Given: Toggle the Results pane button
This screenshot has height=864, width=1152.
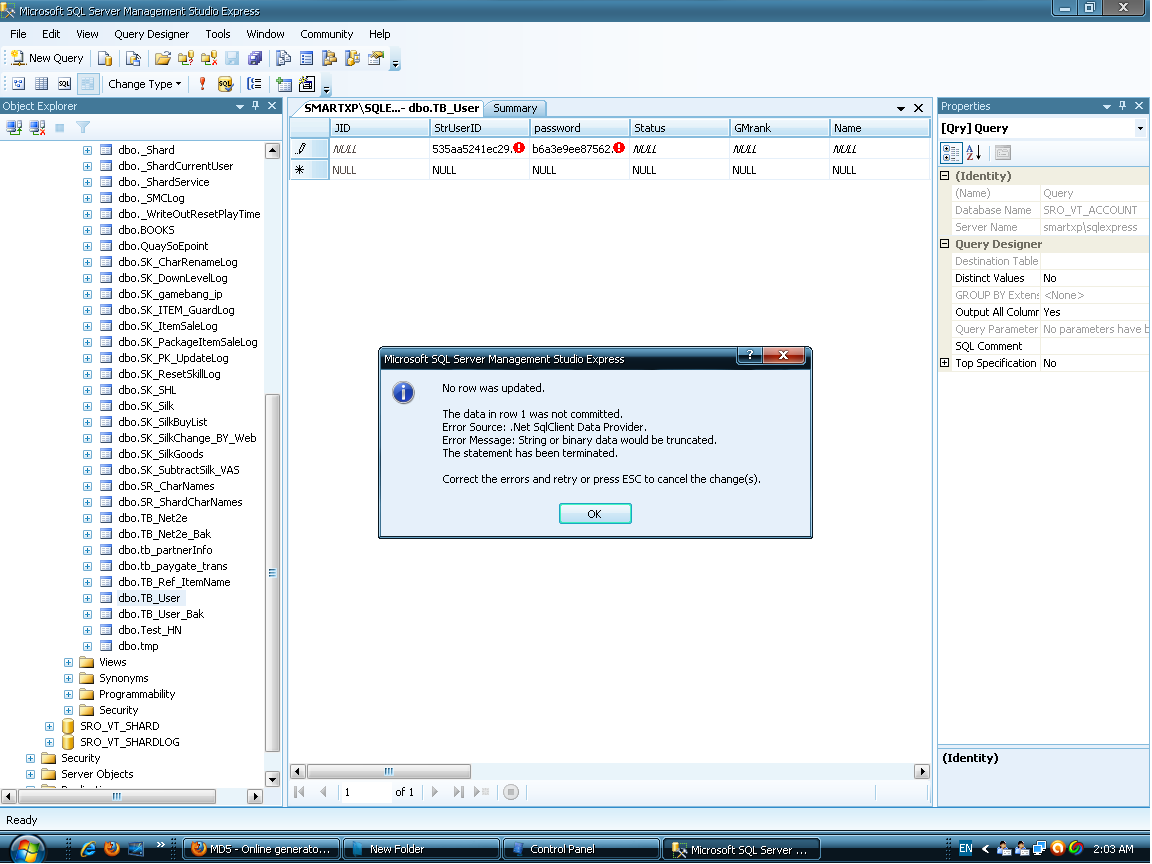Looking at the screenshot, I should [87, 84].
